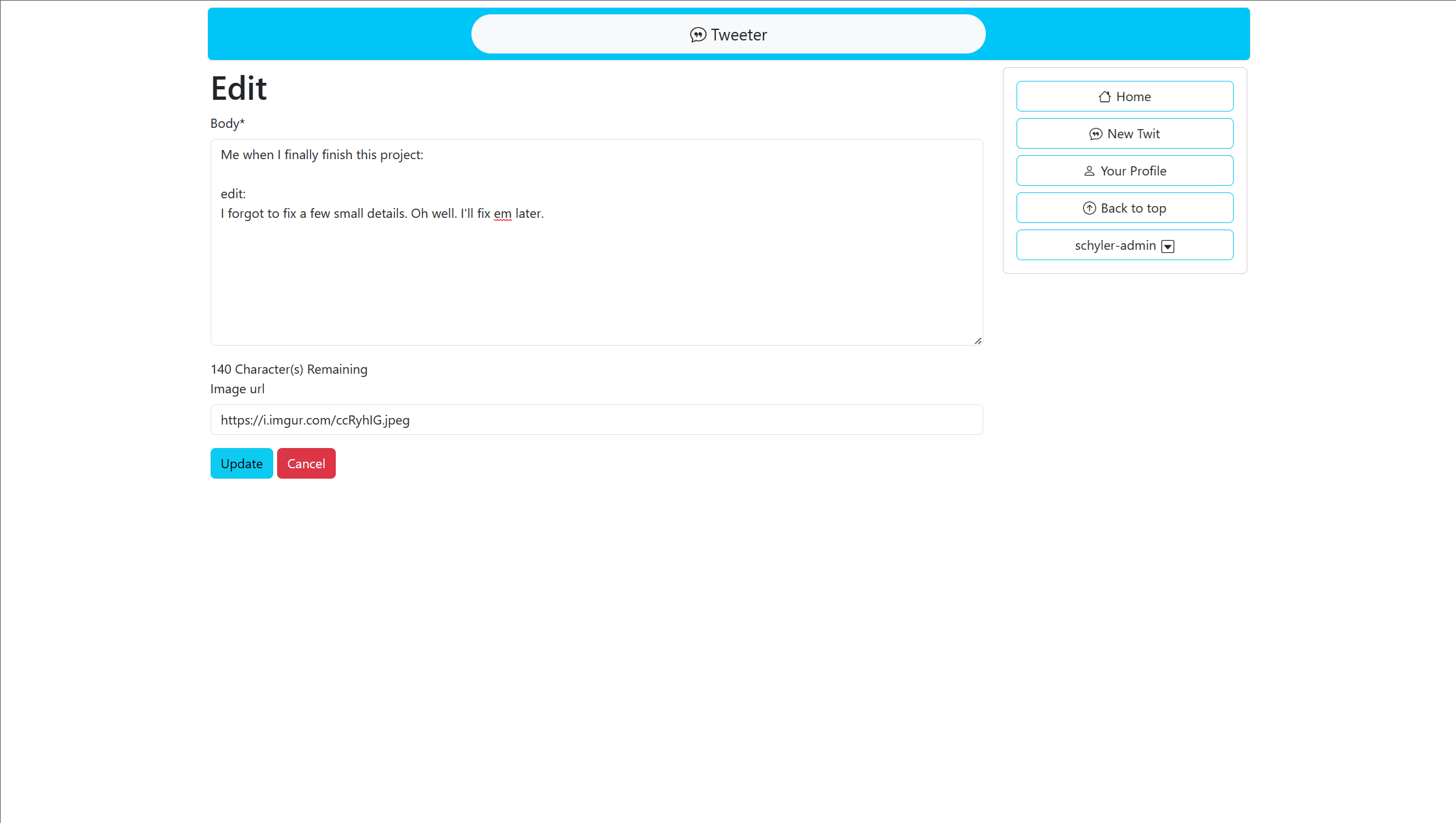Click the Tweeter speech bubble logo icon
This screenshot has width=1456, height=823.
coord(698,35)
